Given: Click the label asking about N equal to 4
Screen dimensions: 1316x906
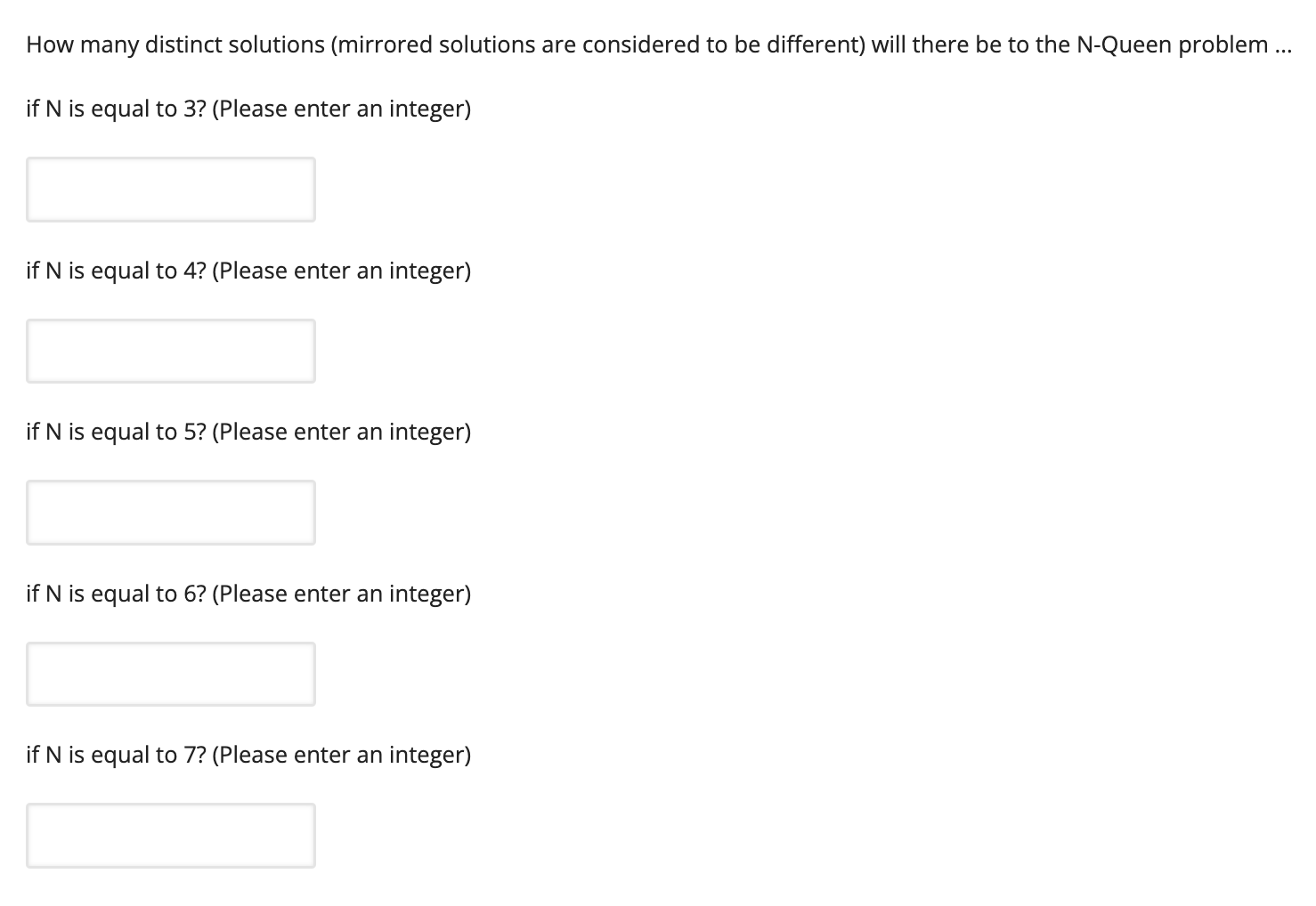Looking at the screenshot, I should [248, 270].
